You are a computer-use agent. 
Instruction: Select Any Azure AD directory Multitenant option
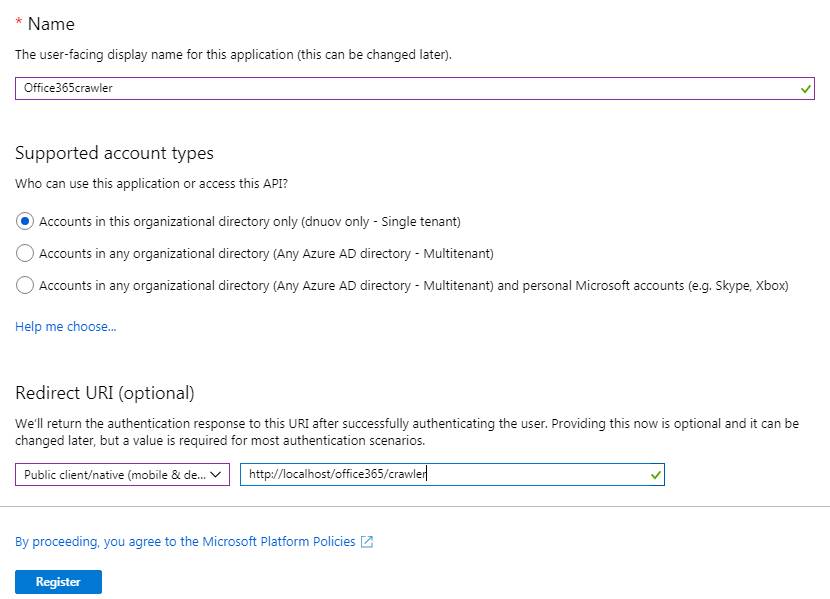(25, 253)
